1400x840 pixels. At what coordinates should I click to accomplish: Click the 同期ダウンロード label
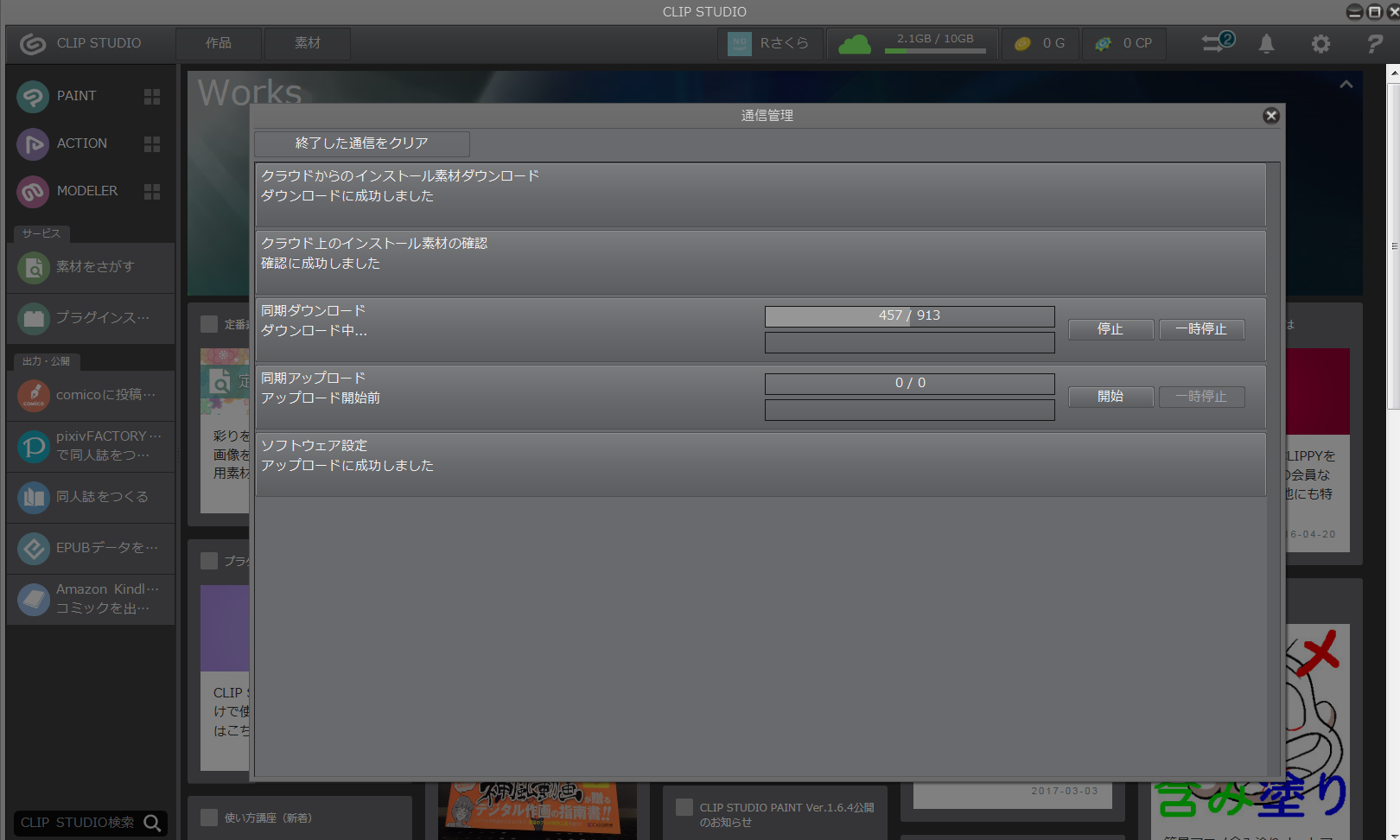coord(314,311)
